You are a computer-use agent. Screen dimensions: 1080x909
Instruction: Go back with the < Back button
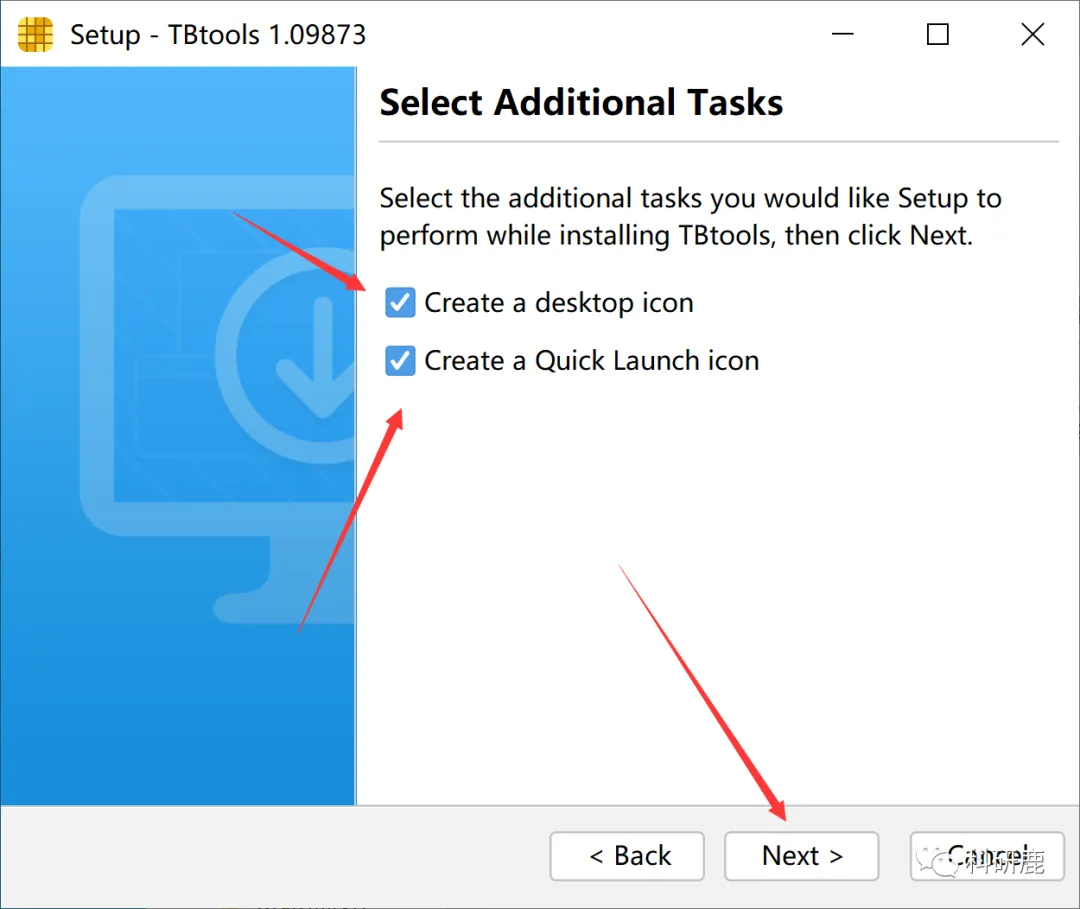(627, 856)
